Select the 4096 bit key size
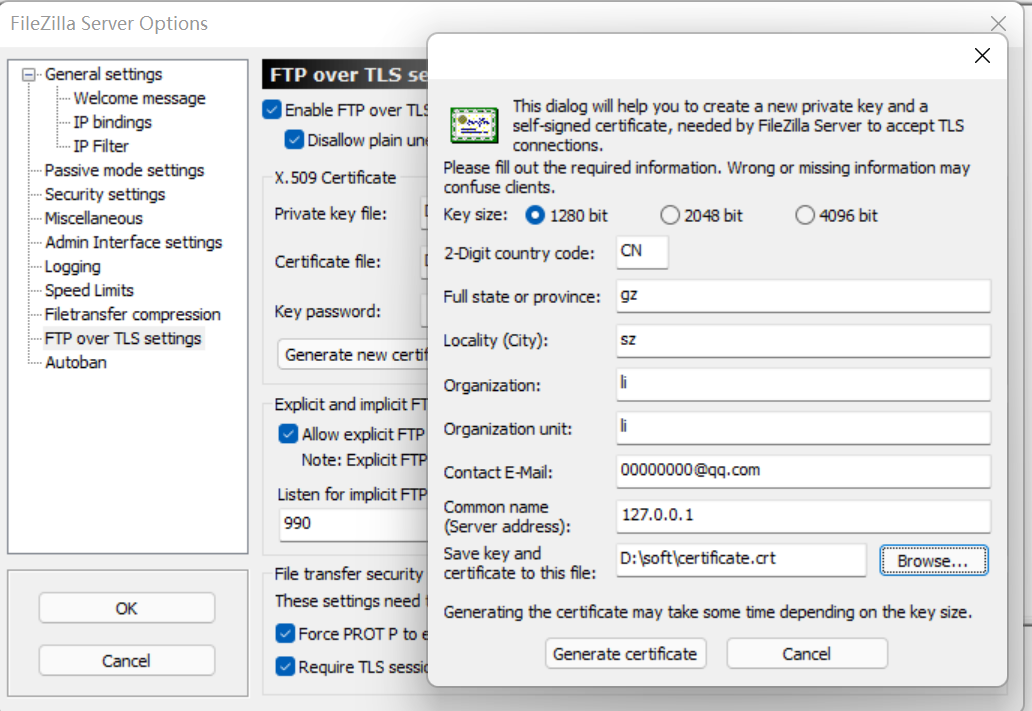Image resolution: width=1032 pixels, height=711 pixels. point(805,215)
